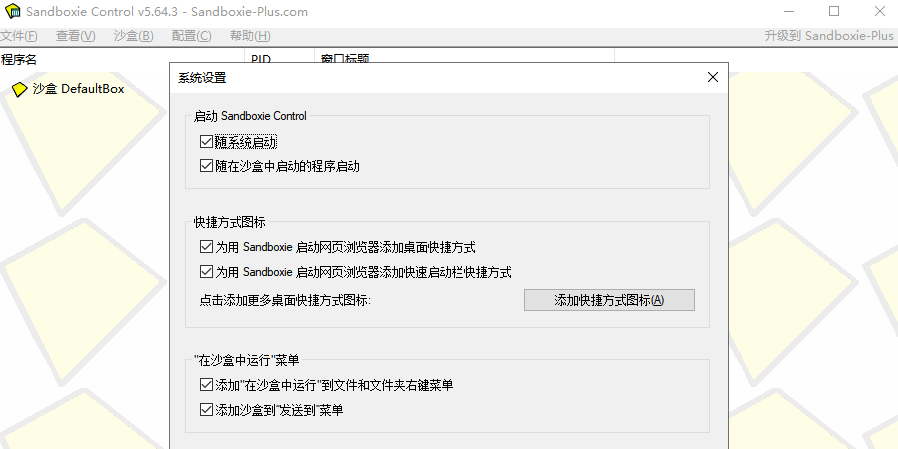Disable the 添加桌面快捷方式 browser checkbox
The image size is (898, 449).
point(207,246)
